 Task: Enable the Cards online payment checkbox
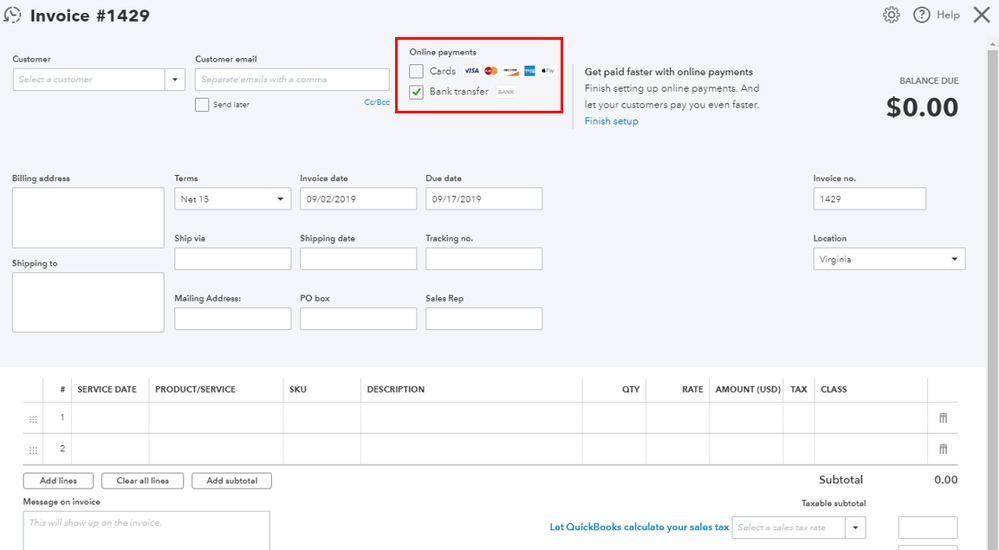[416, 71]
